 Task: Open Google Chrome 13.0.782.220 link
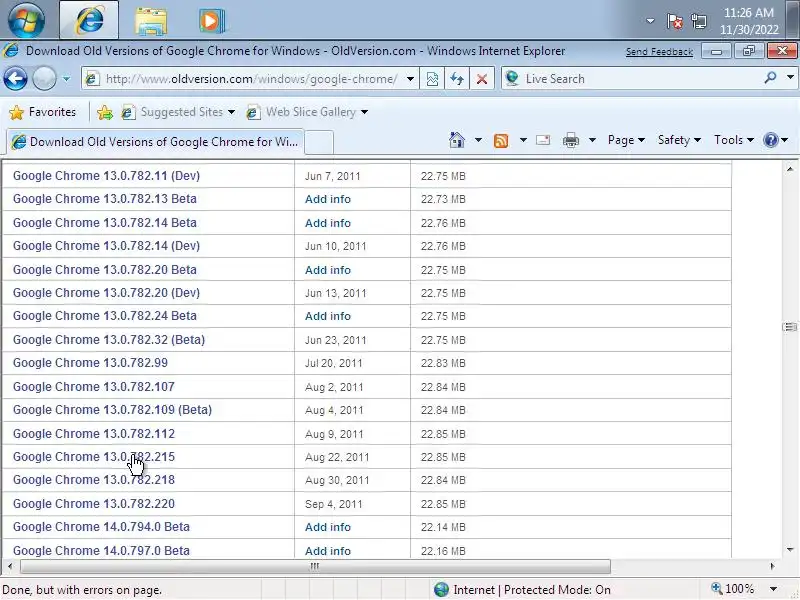(x=94, y=504)
